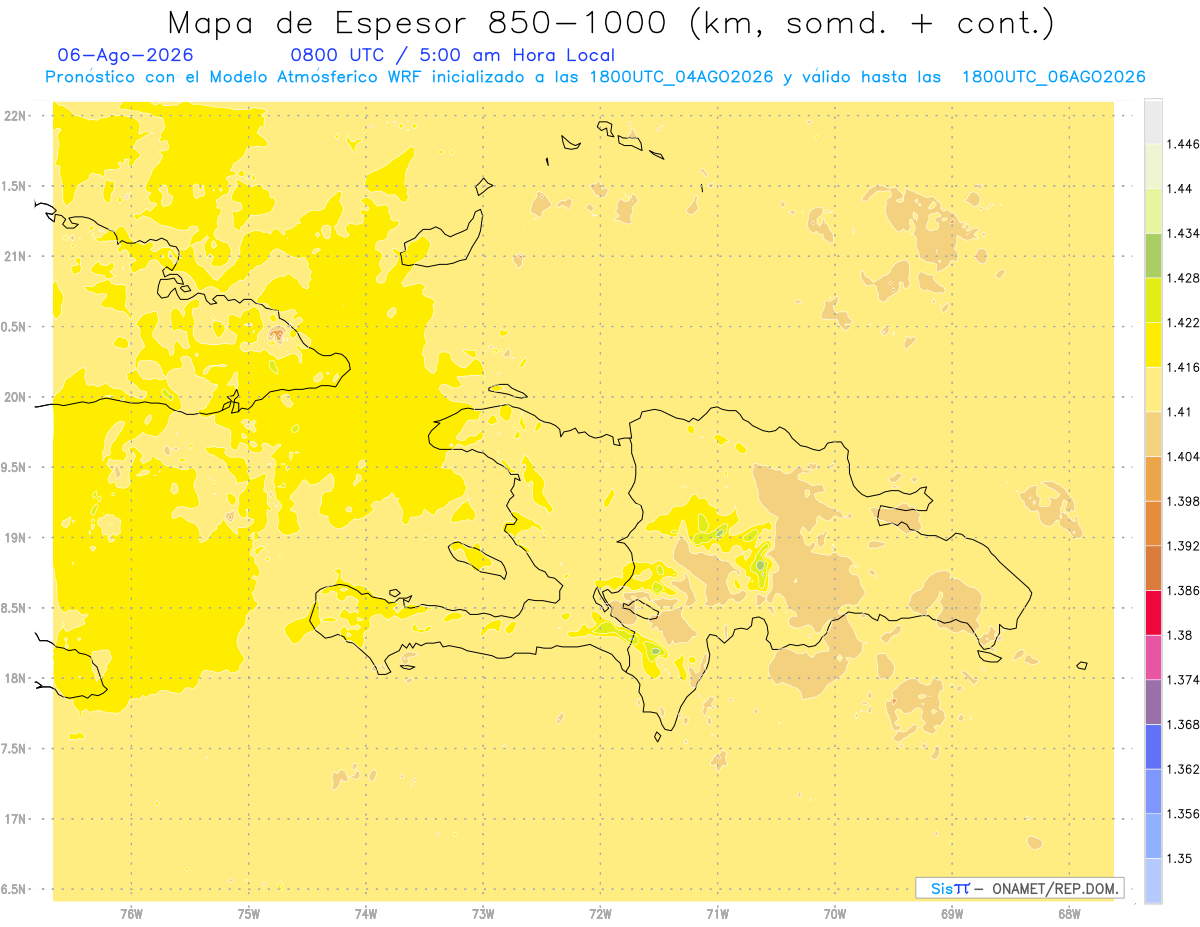The width and height of the screenshot is (1200, 927).
Task: Click the latitude label '22N'
Action: [x=15, y=116]
